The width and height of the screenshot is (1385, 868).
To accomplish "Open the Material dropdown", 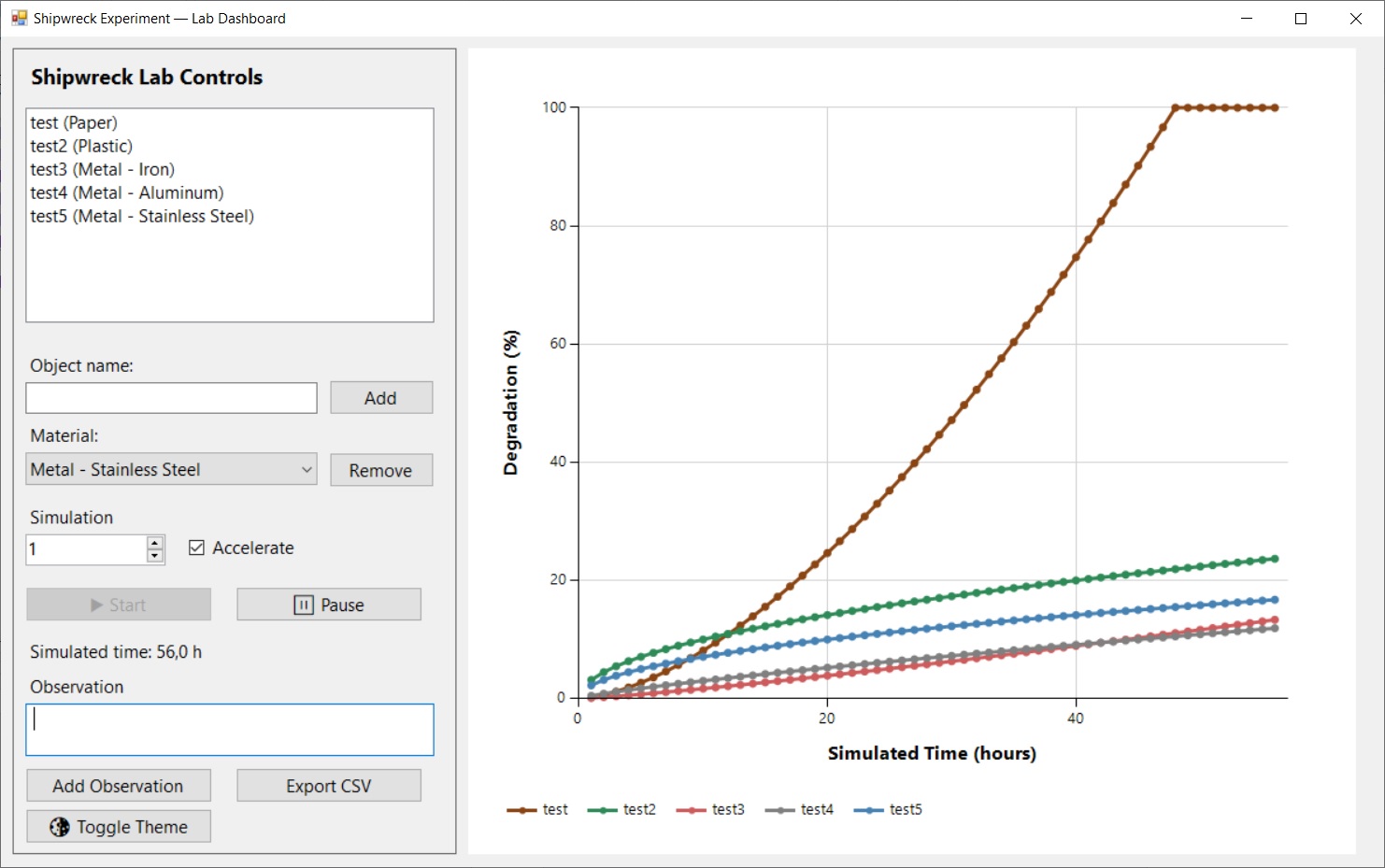I will click(x=307, y=469).
